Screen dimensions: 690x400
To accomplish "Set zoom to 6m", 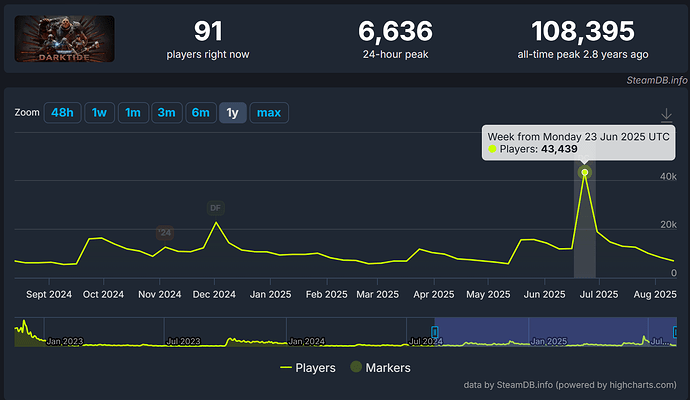I will [x=201, y=113].
